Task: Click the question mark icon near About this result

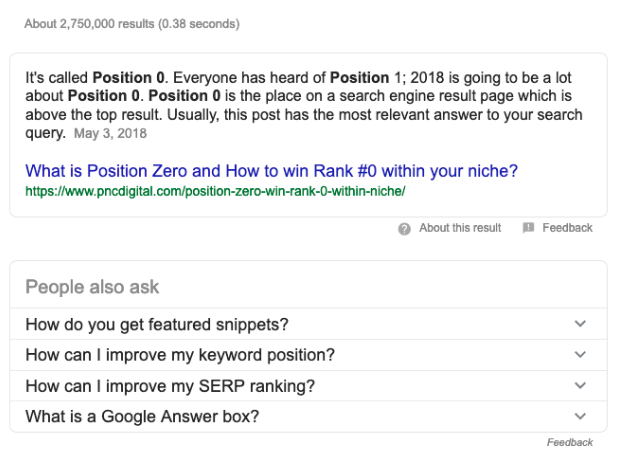Action: [405, 228]
